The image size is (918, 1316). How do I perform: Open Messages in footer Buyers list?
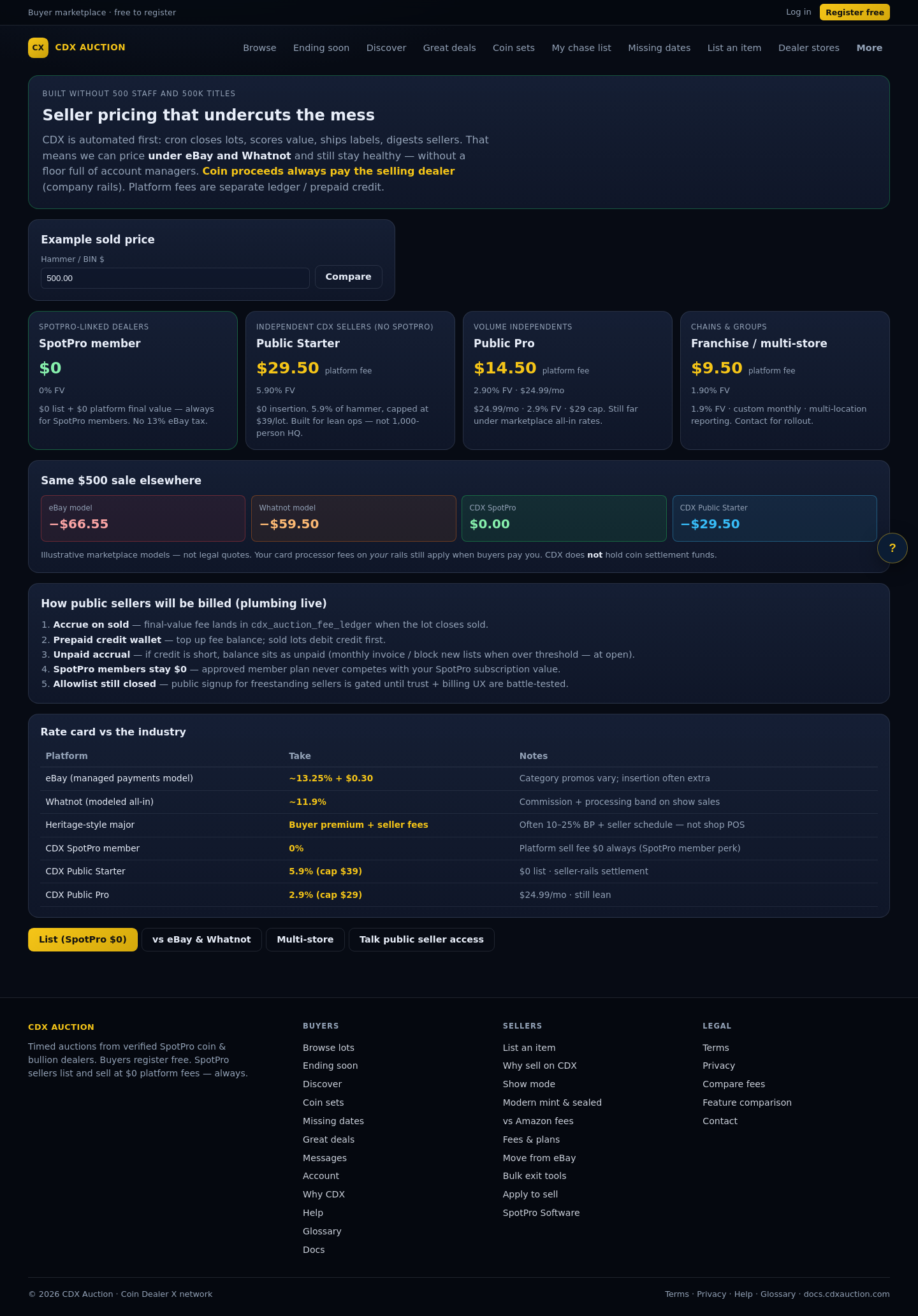(x=324, y=1158)
